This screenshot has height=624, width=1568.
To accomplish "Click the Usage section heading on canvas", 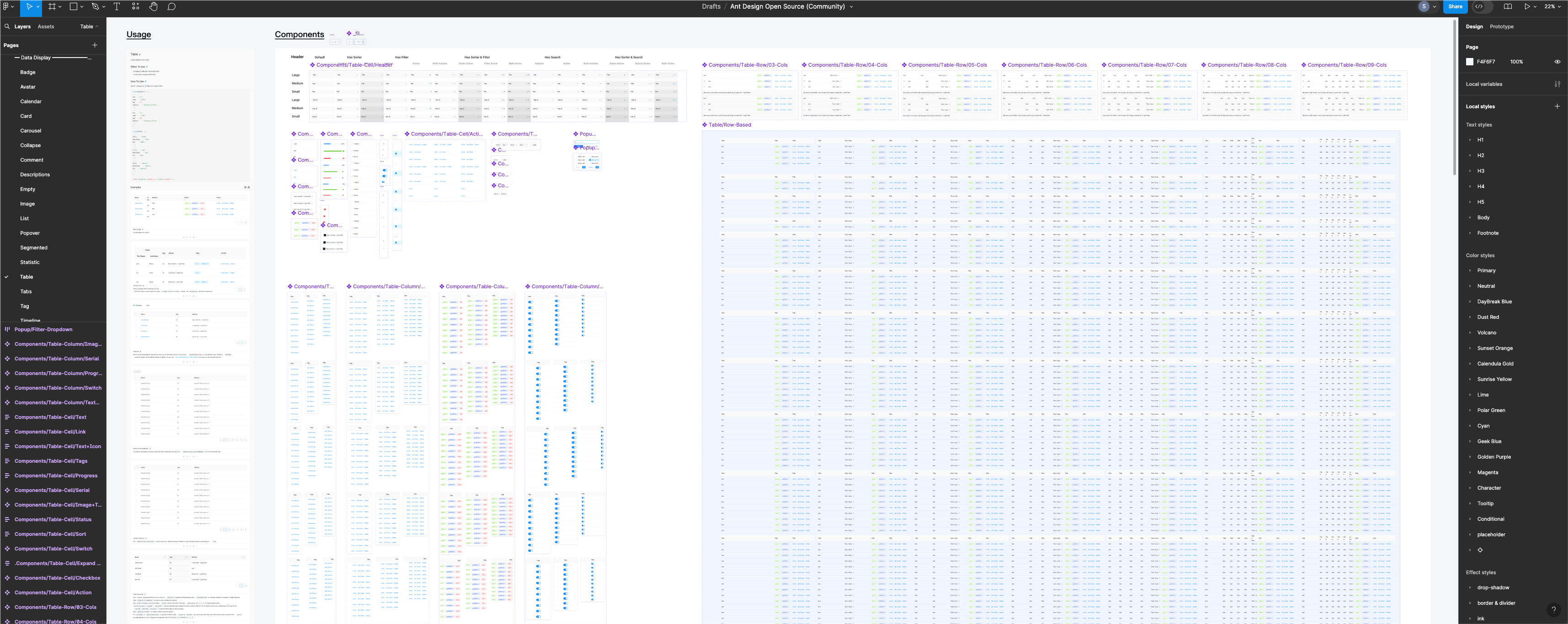I will point(139,35).
